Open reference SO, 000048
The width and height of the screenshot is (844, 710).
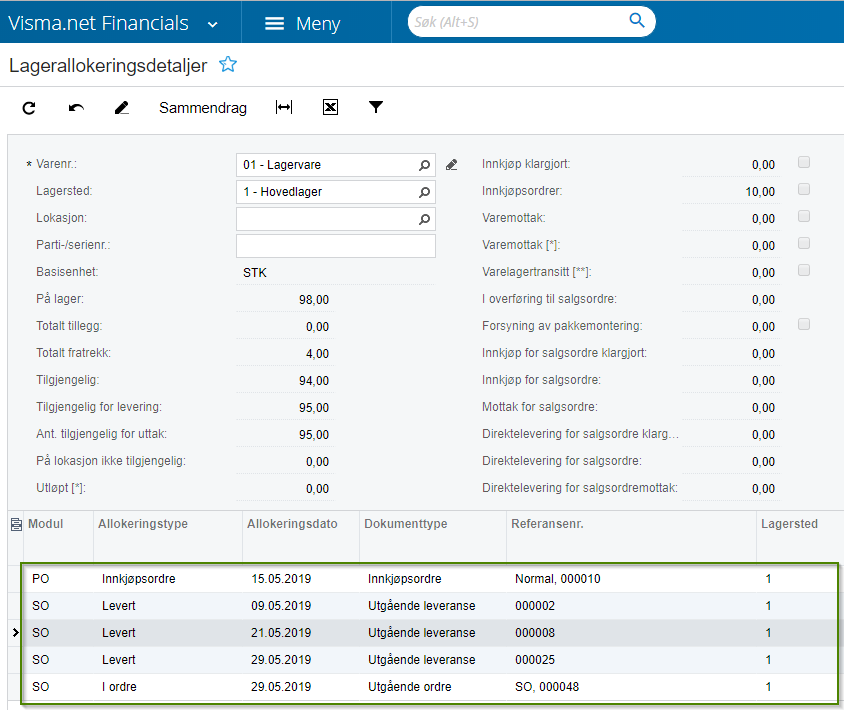547,687
